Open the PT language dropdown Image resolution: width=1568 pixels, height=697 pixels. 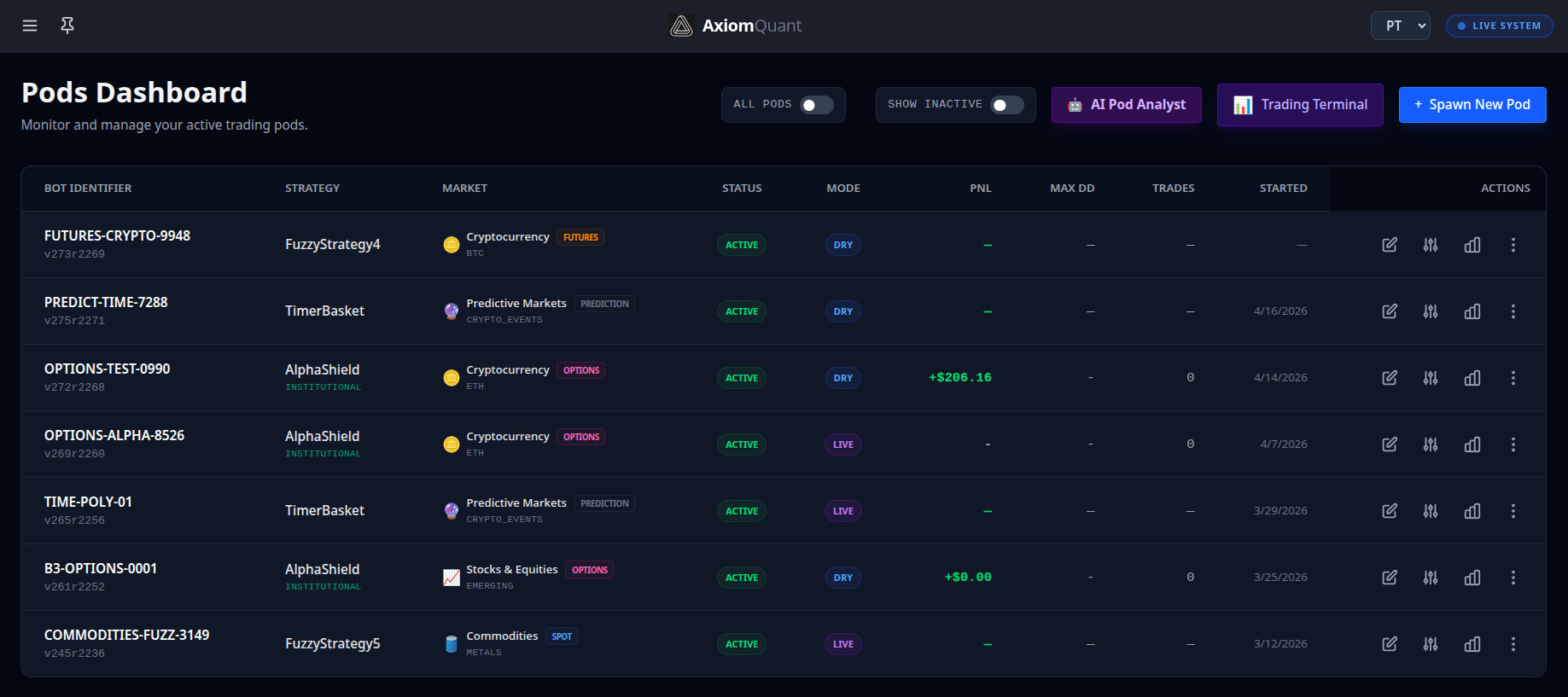[1401, 26]
